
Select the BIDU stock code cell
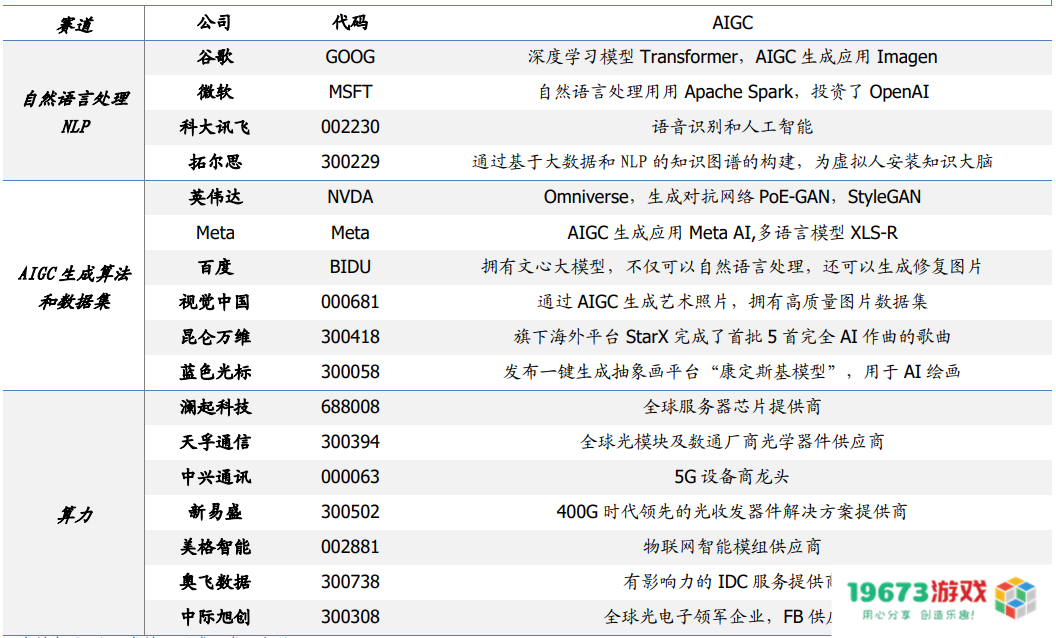pos(350,267)
